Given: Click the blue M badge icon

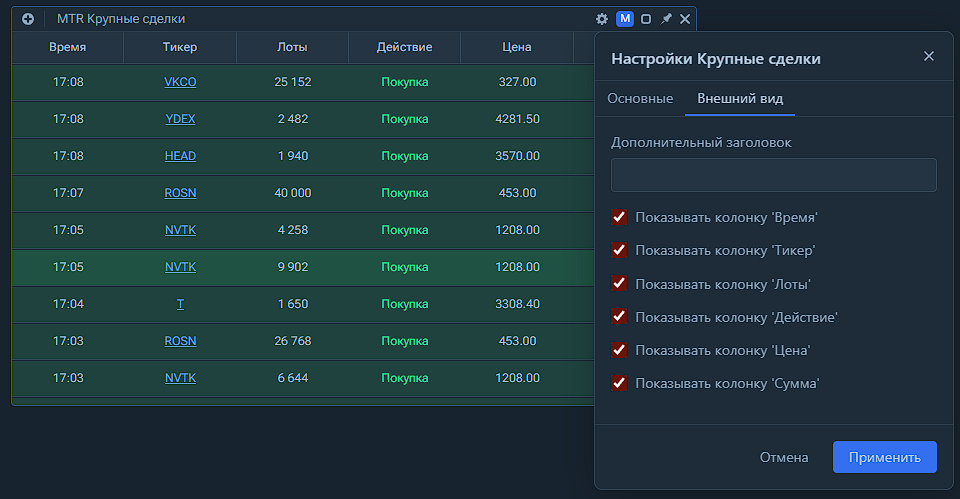Looking at the screenshot, I should [x=624, y=19].
